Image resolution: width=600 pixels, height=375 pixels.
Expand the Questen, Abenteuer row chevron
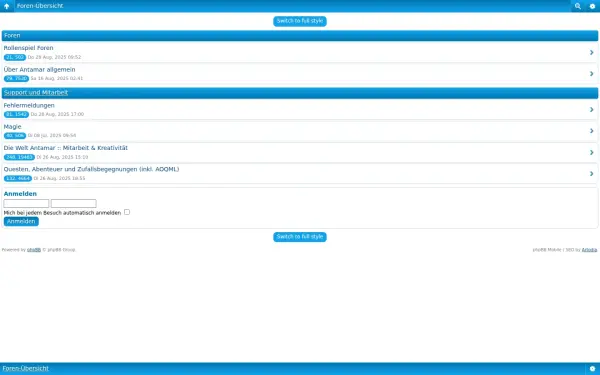point(592,174)
